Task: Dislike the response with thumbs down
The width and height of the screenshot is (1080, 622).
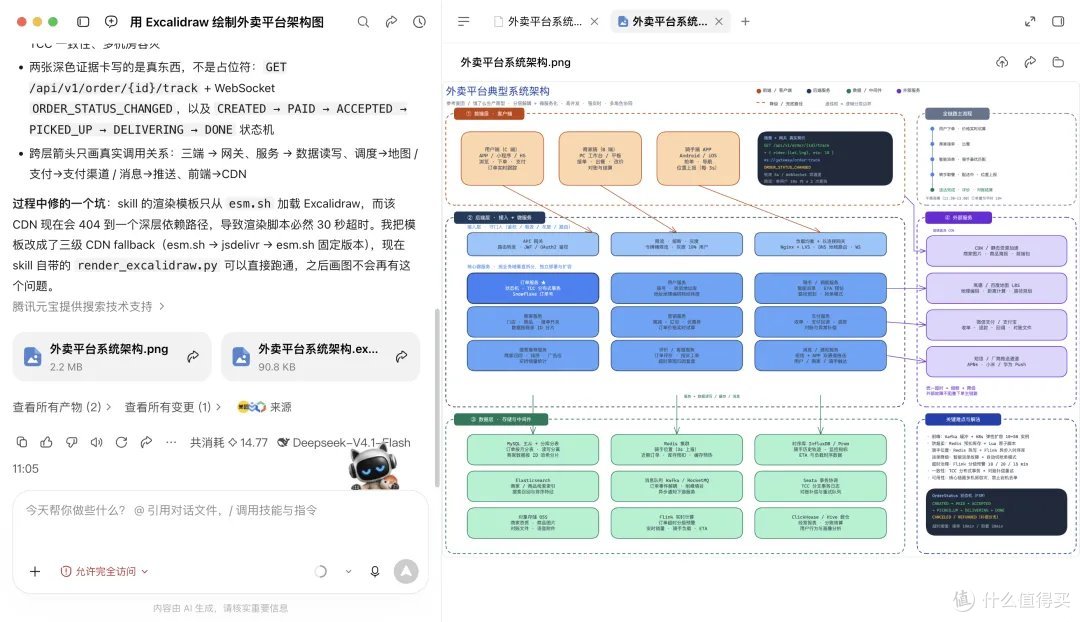Action: coord(72,442)
